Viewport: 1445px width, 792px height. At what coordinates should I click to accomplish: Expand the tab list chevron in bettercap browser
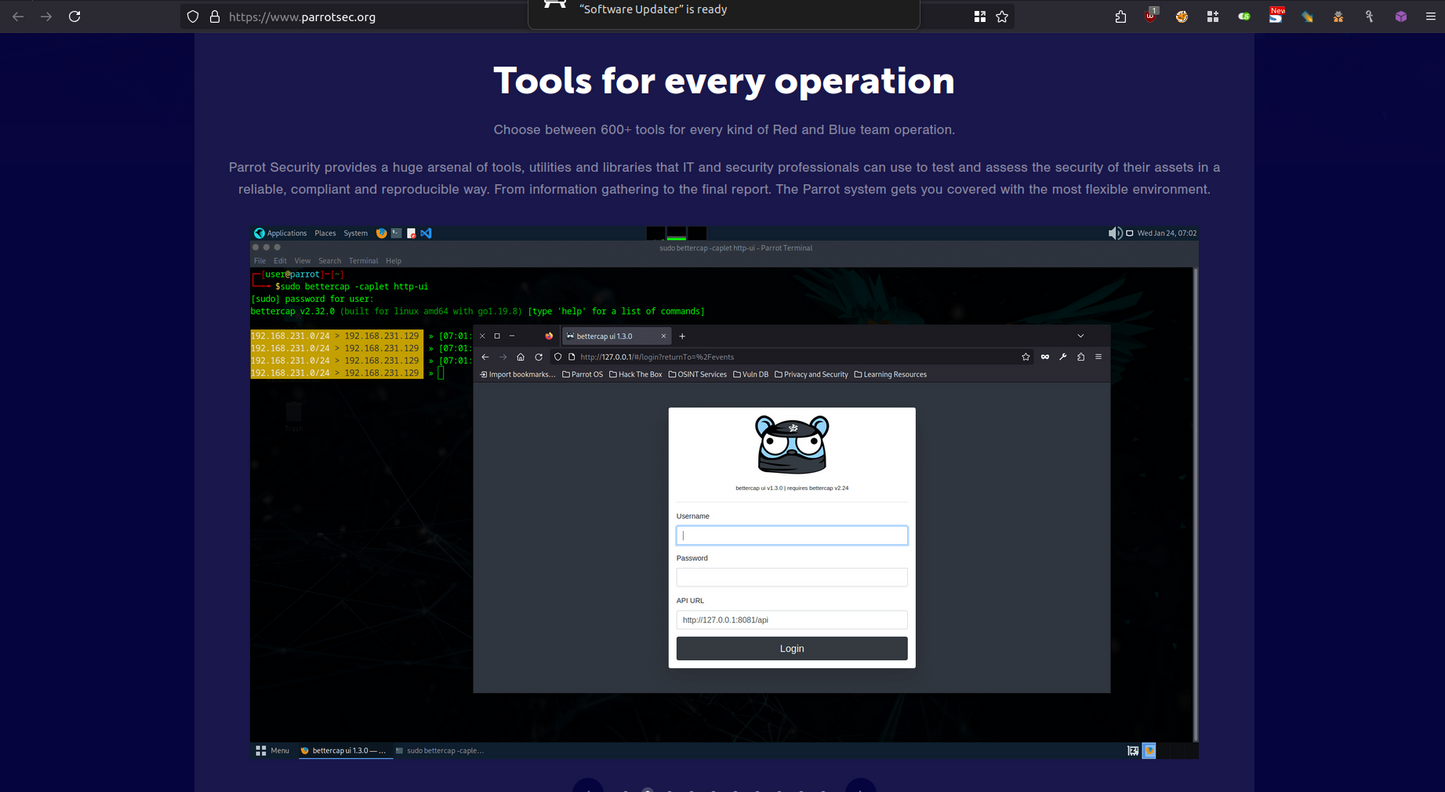(x=1080, y=336)
